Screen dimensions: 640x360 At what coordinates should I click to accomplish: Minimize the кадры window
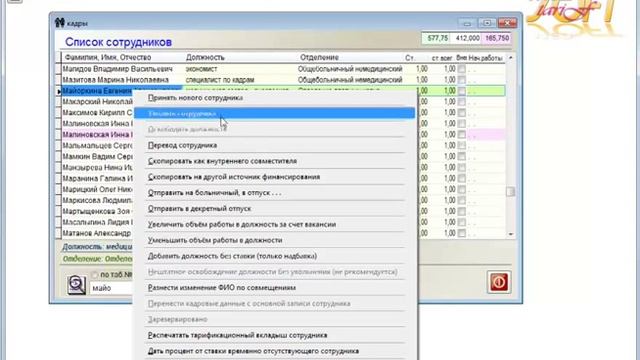[x=467, y=23]
